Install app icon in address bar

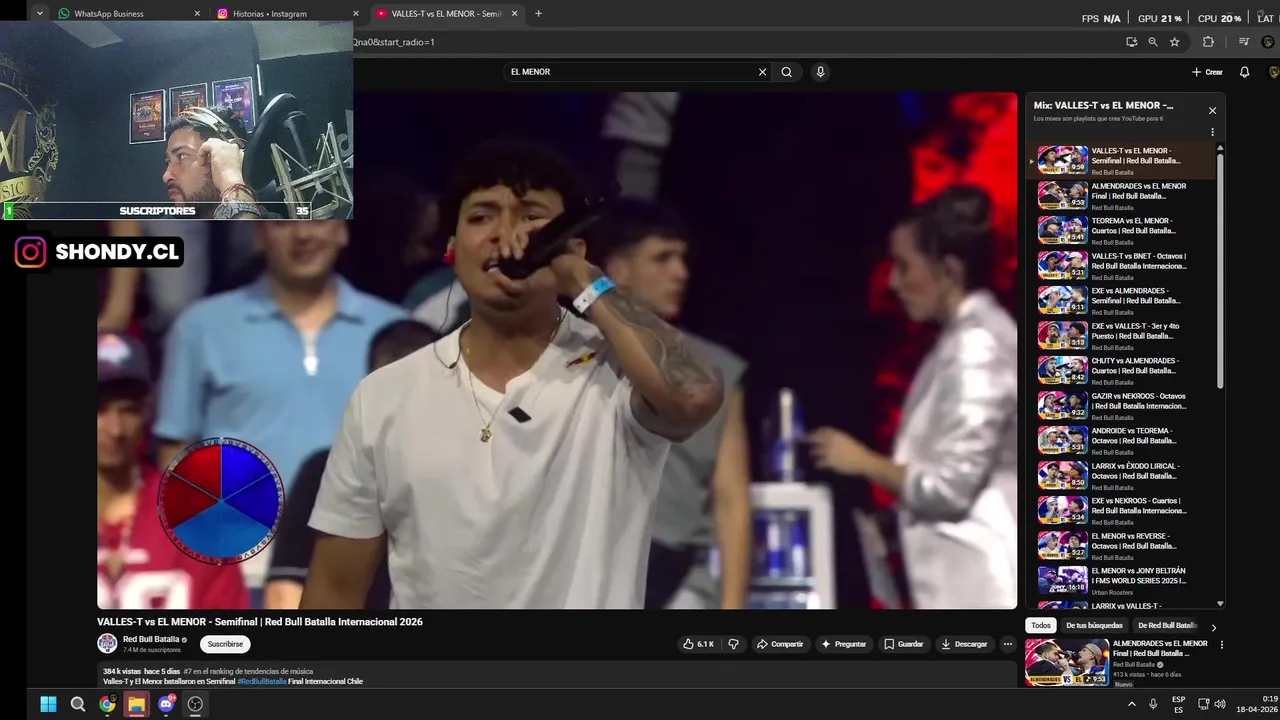click(x=1131, y=42)
